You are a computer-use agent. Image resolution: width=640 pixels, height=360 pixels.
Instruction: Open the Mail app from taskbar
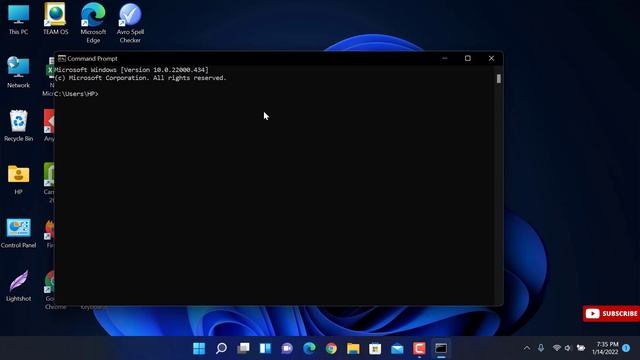[397, 348]
